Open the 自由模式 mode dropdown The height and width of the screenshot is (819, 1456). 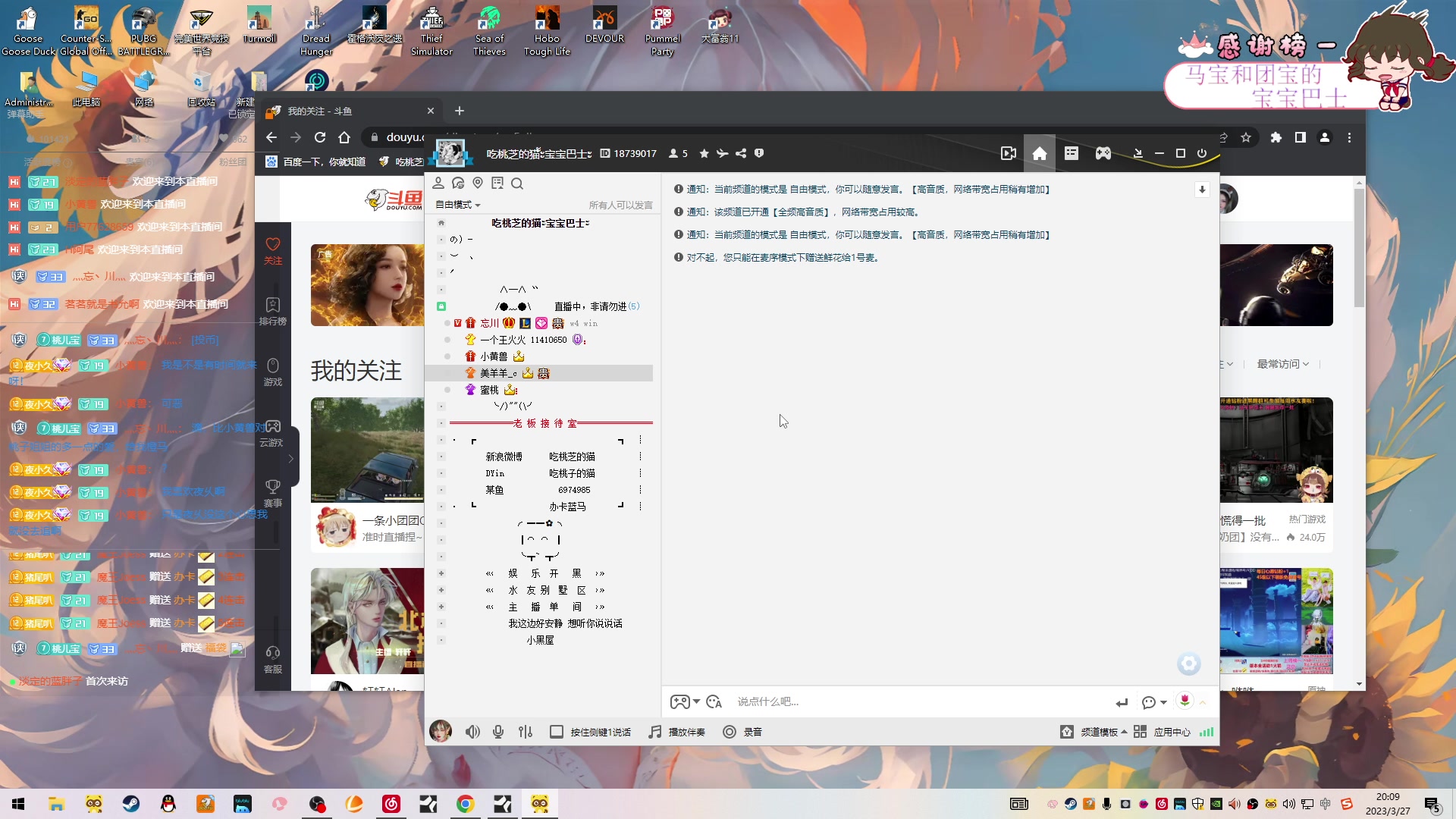tap(458, 205)
